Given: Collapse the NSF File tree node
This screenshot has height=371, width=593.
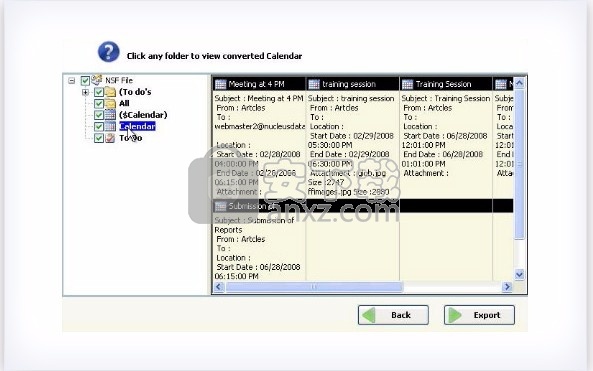Looking at the screenshot, I should 71,81.
